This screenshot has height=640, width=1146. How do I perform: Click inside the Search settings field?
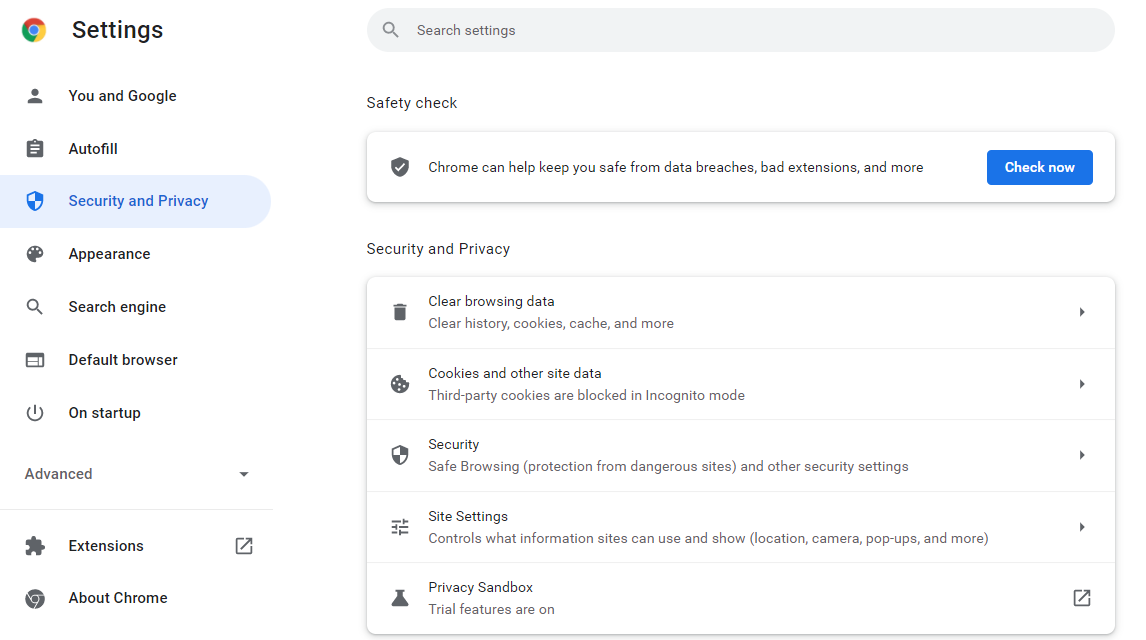click(x=600, y=30)
